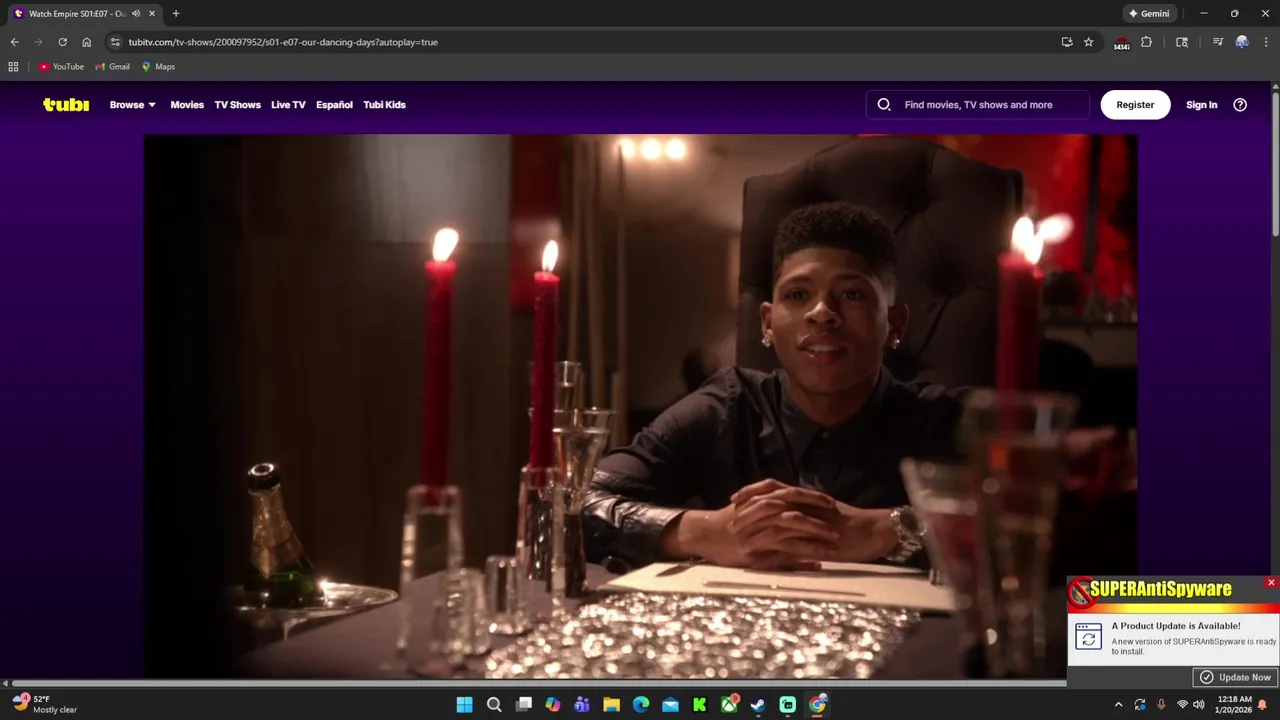Open Steam from the taskbar
The image size is (1280, 720).
click(758, 705)
